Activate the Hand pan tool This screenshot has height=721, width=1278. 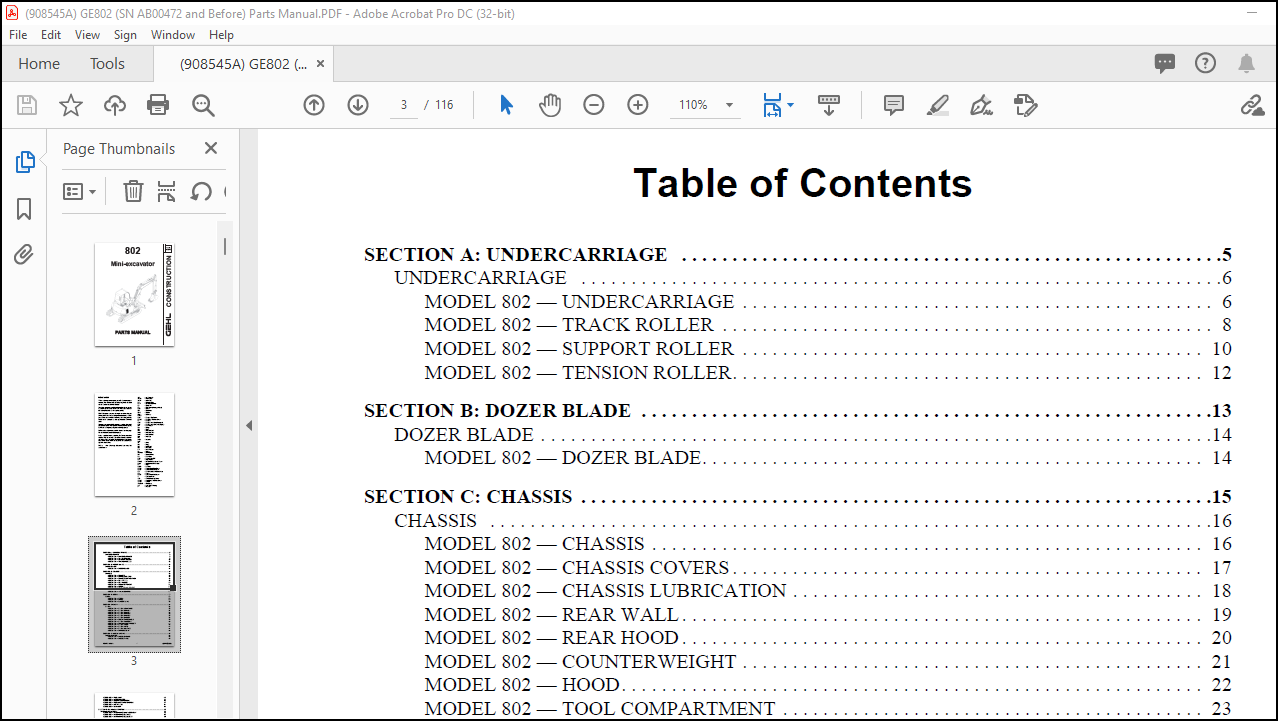[x=550, y=105]
